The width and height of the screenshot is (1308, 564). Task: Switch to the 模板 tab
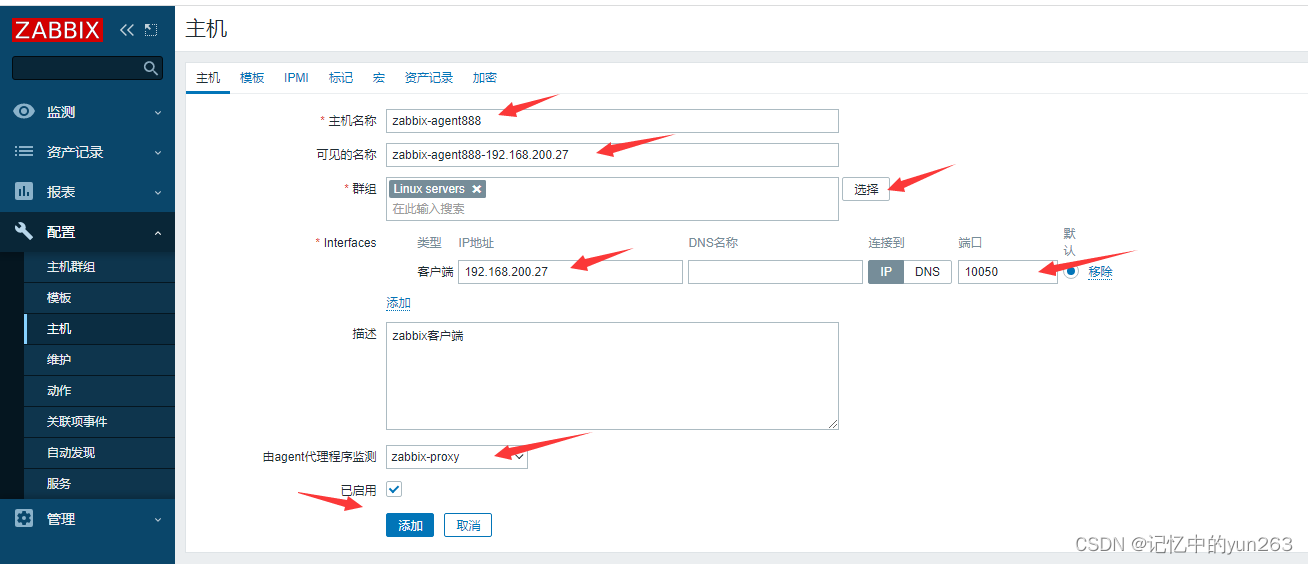click(x=252, y=78)
